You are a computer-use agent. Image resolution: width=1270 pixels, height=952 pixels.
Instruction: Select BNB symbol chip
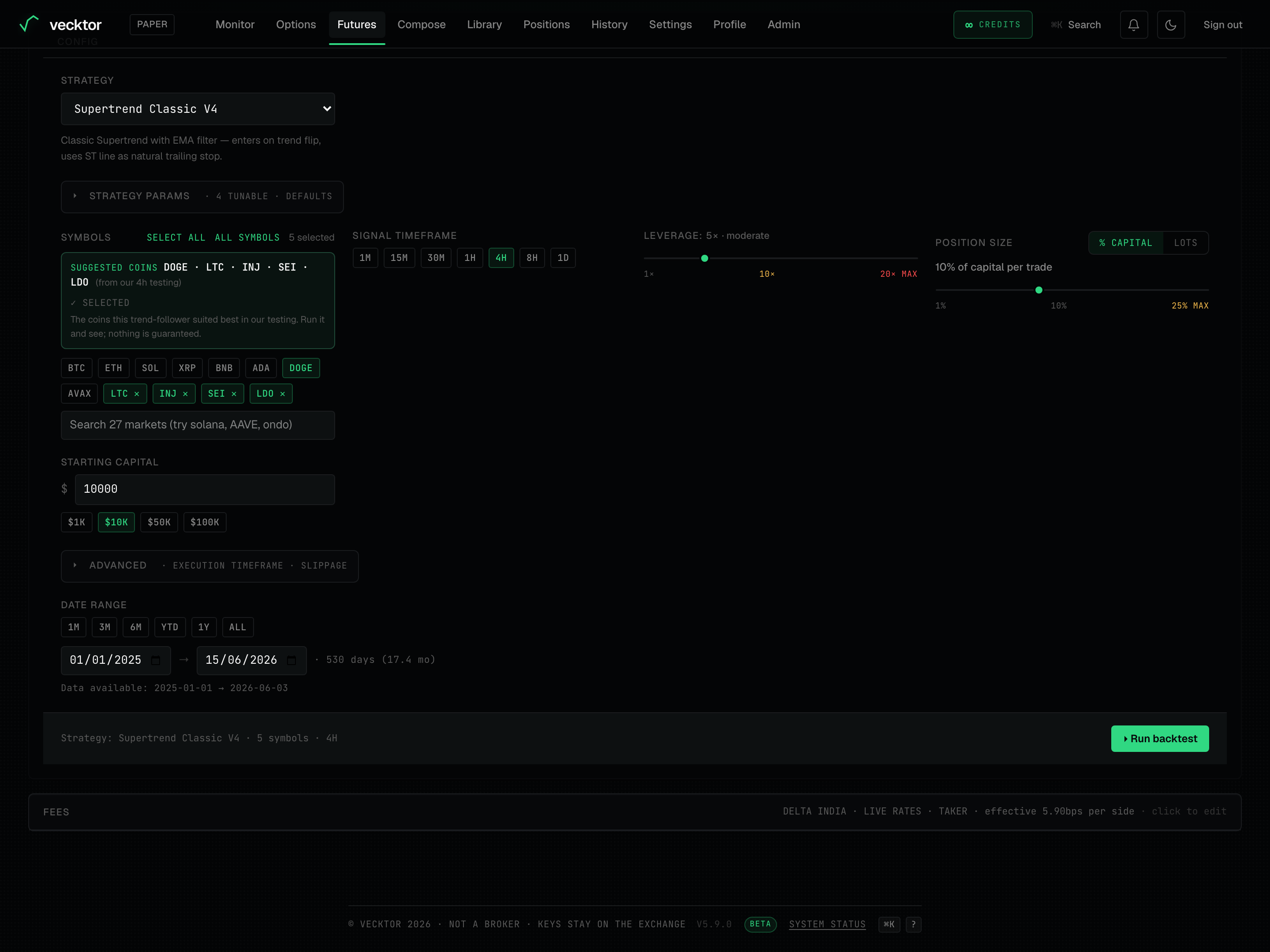(x=224, y=368)
